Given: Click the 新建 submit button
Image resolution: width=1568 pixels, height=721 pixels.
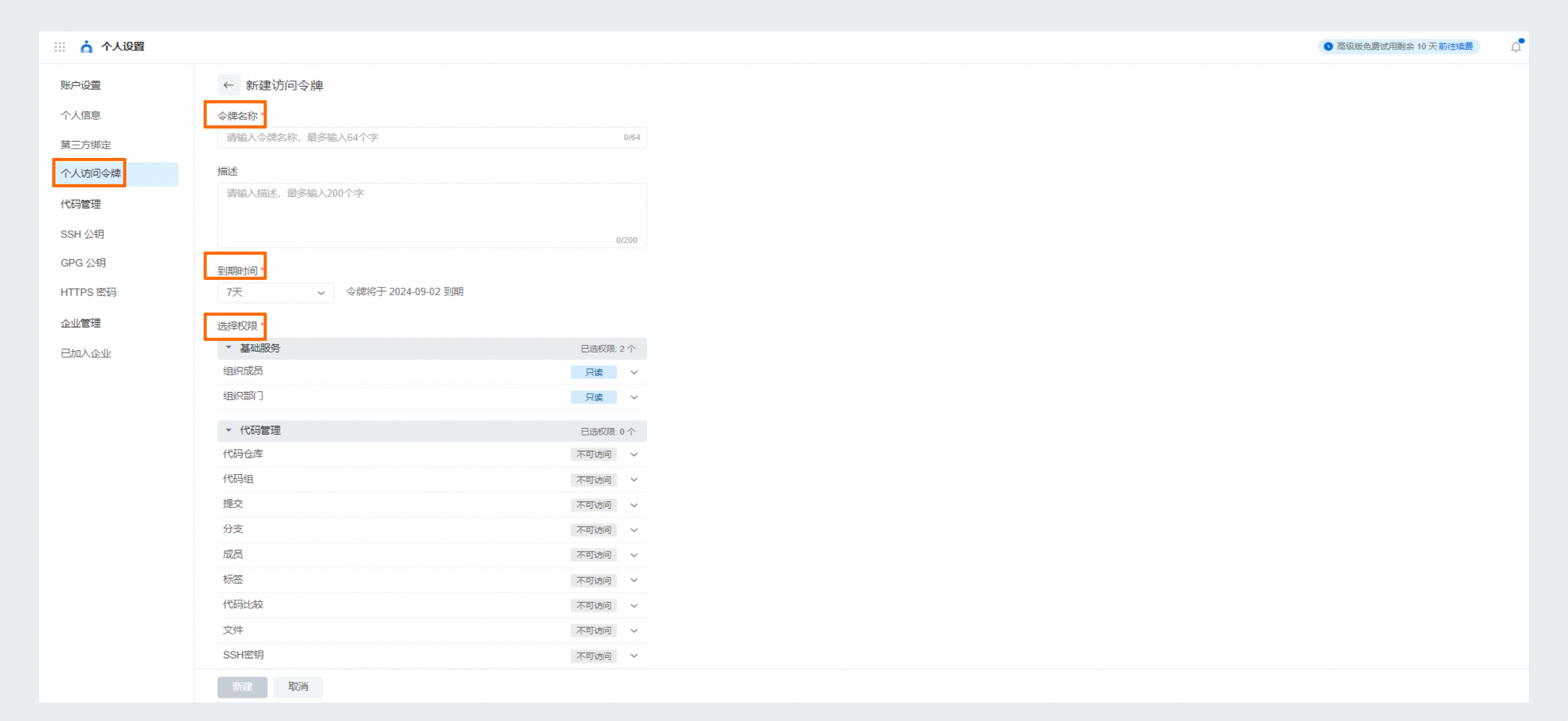Looking at the screenshot, I should point(242,687).
